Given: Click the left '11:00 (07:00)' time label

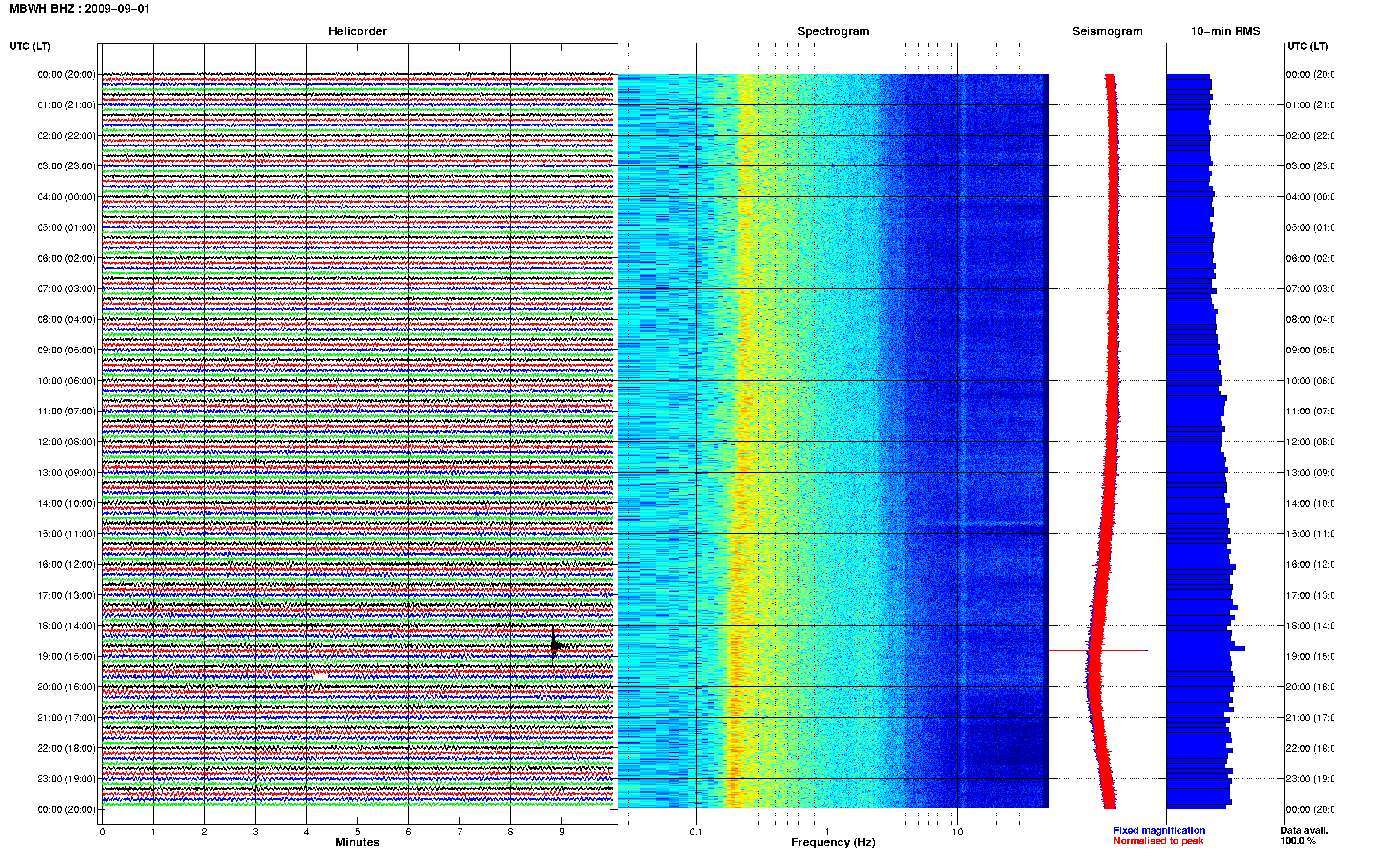Looking at the screenshot, I should point(66,411).
